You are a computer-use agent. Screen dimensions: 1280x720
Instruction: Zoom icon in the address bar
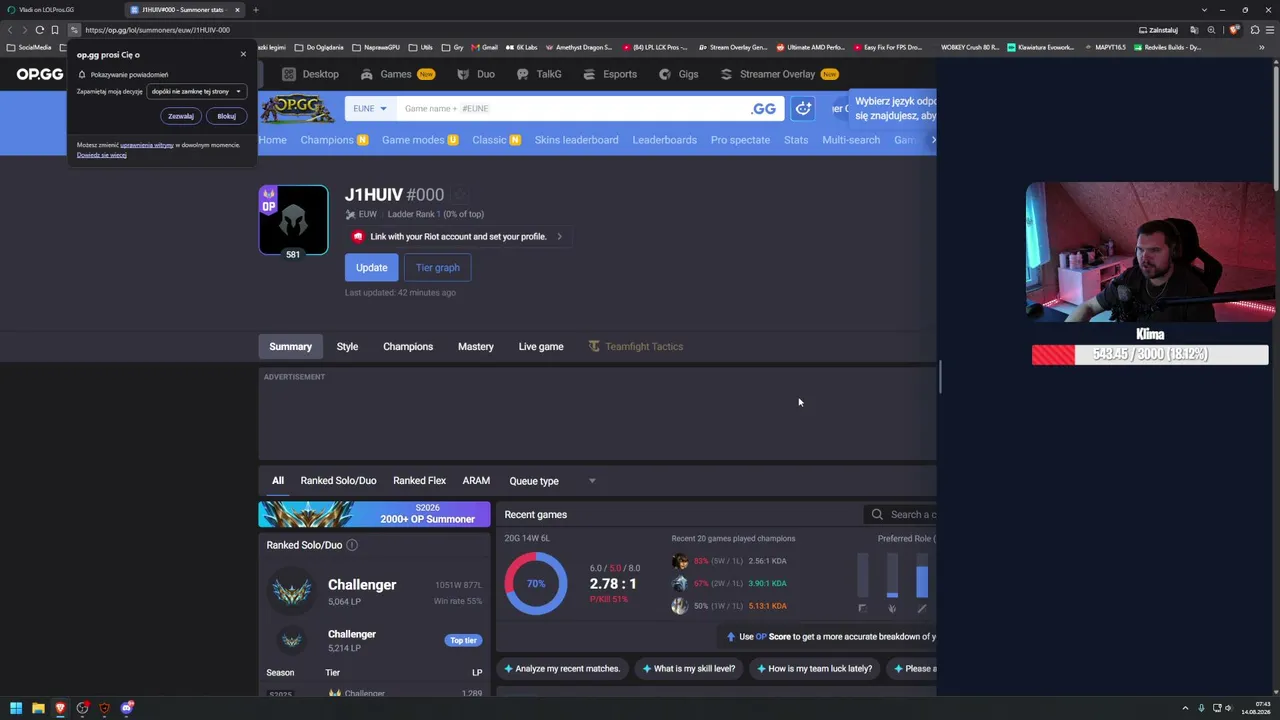[x=1211, y=30]
